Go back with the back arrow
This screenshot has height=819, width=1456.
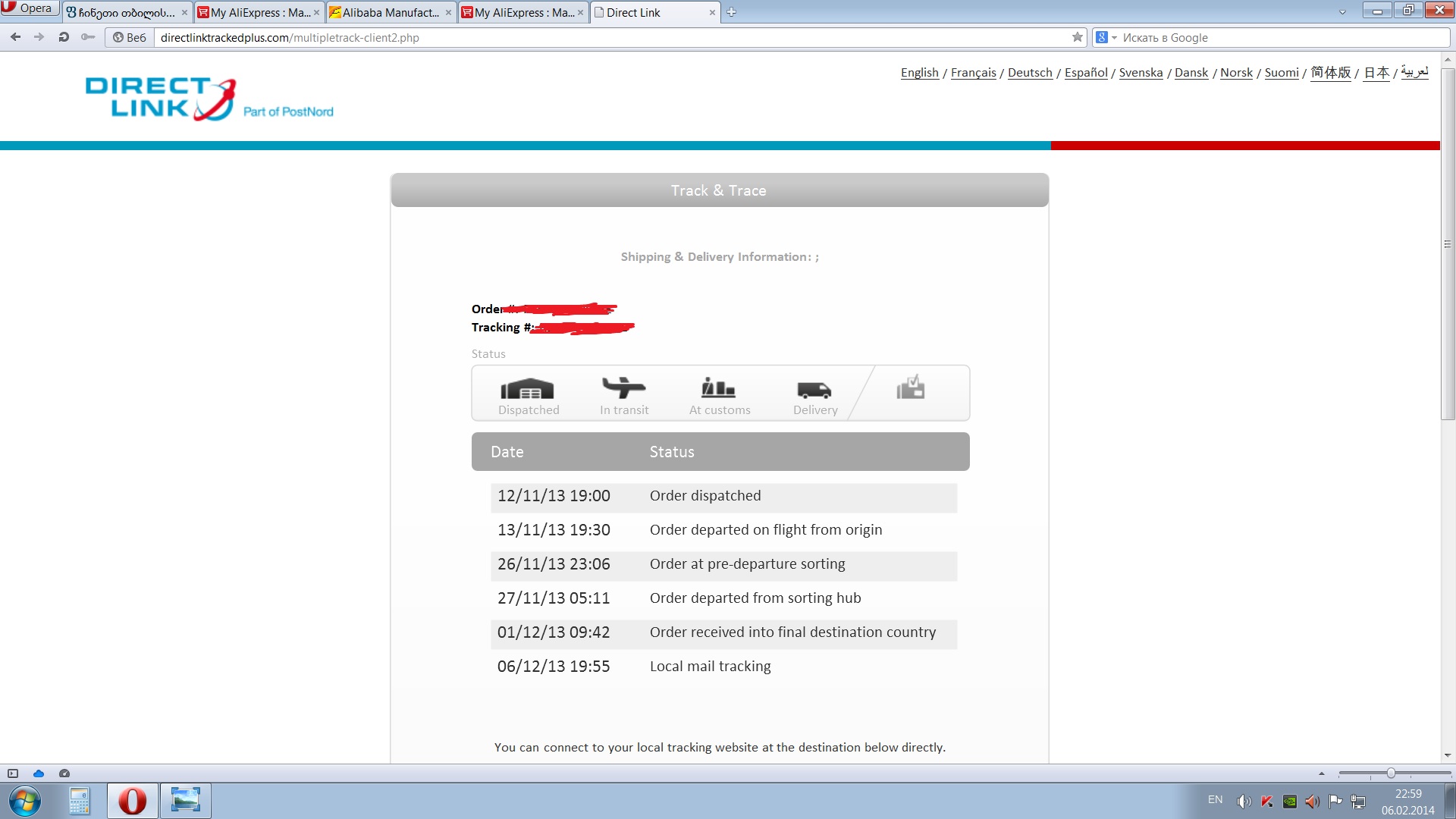[15, 37]
